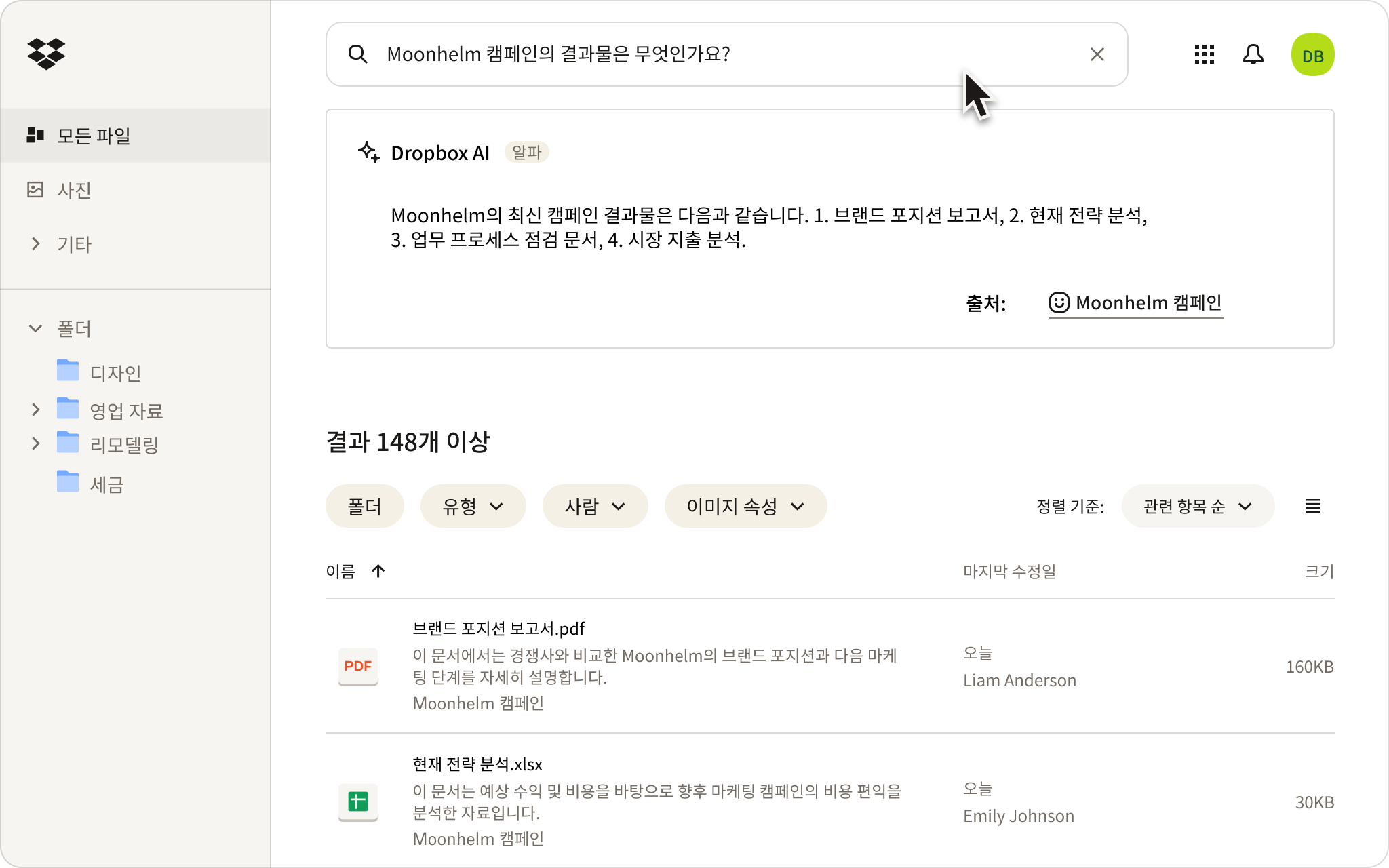
Task: Expand the 리모델링 folder chevron
Action: pos(35,443)
